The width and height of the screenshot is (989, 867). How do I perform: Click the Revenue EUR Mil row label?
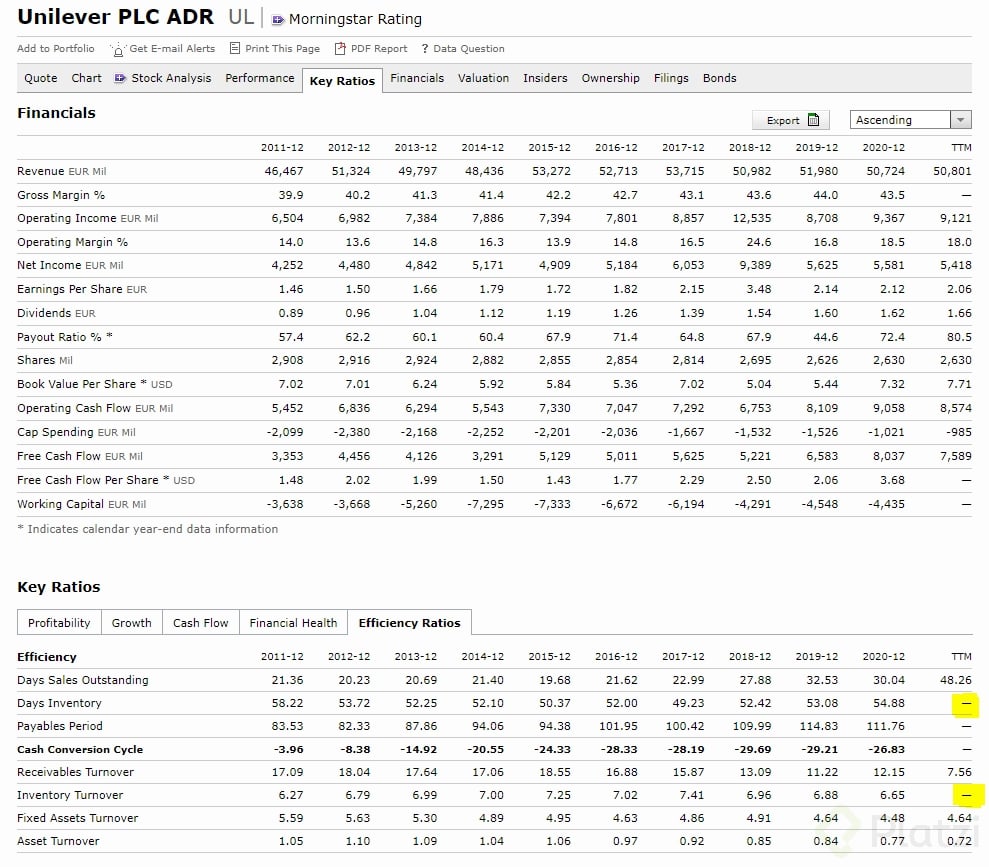[x=62, y=171]
